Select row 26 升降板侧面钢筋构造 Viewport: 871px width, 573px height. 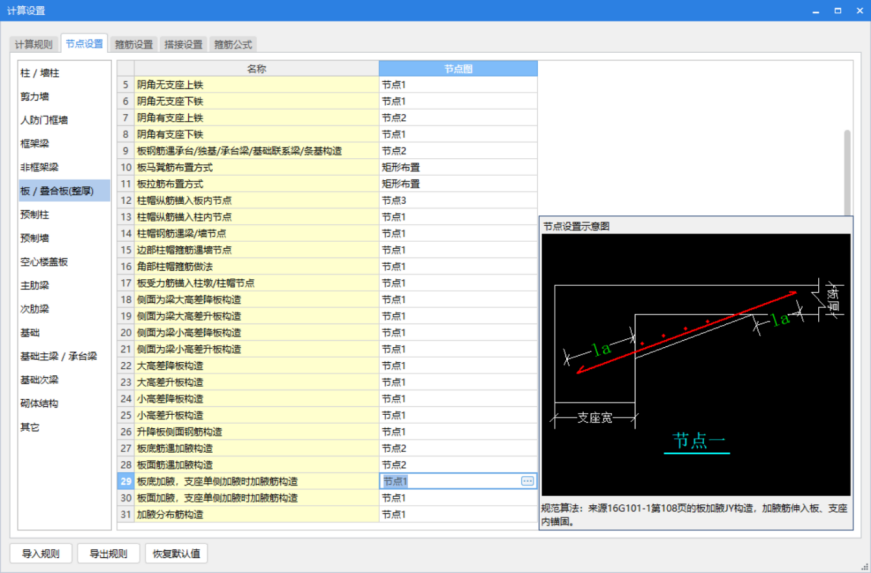pyautogui.click(x=257, y=431)
